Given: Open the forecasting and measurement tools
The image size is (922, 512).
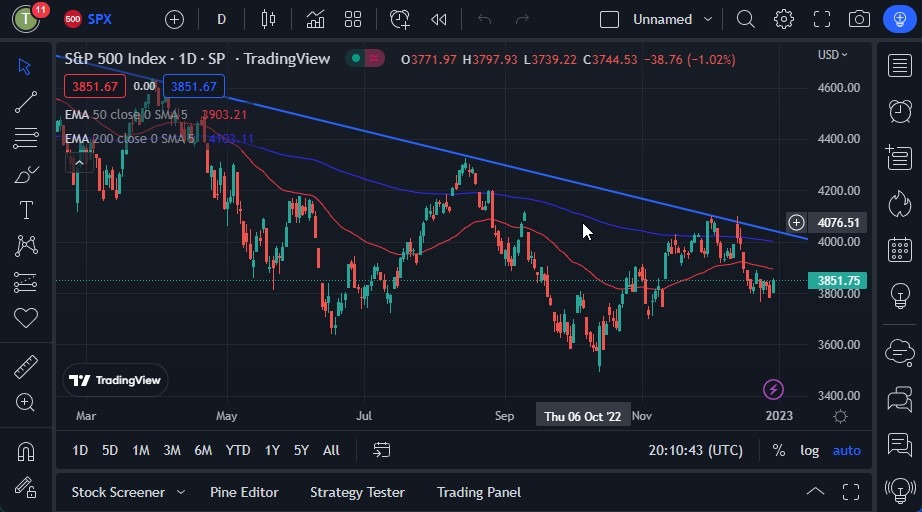Looking at the screenshot, I should (x=25, y=283).
